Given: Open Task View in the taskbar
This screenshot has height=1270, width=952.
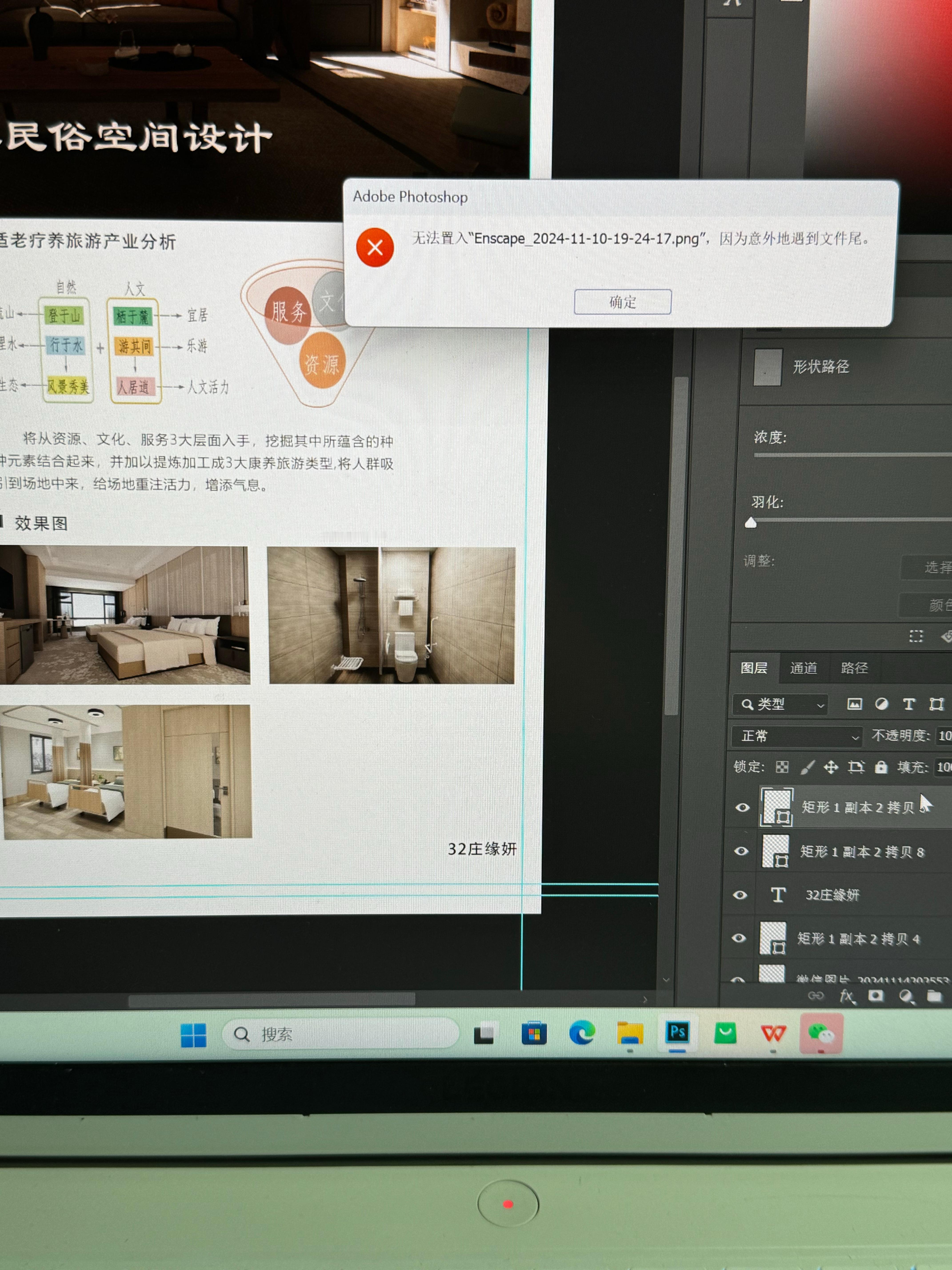Looking at the screenshot, I should pyautogui.click(x=484, y=1035).
